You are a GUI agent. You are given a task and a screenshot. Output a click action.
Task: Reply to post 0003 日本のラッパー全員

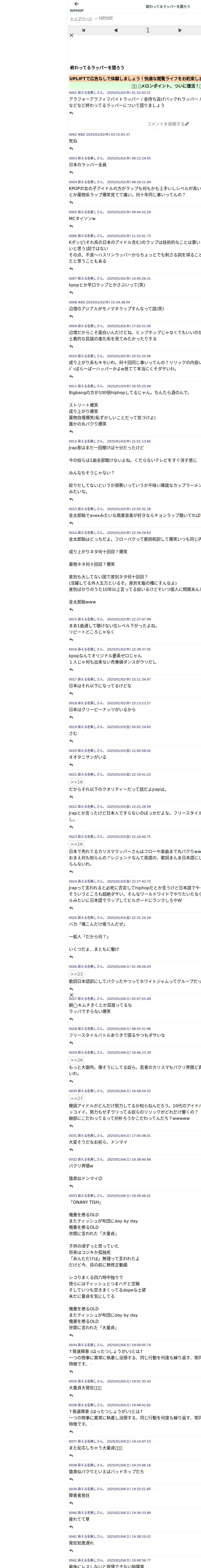pos(71,172)
